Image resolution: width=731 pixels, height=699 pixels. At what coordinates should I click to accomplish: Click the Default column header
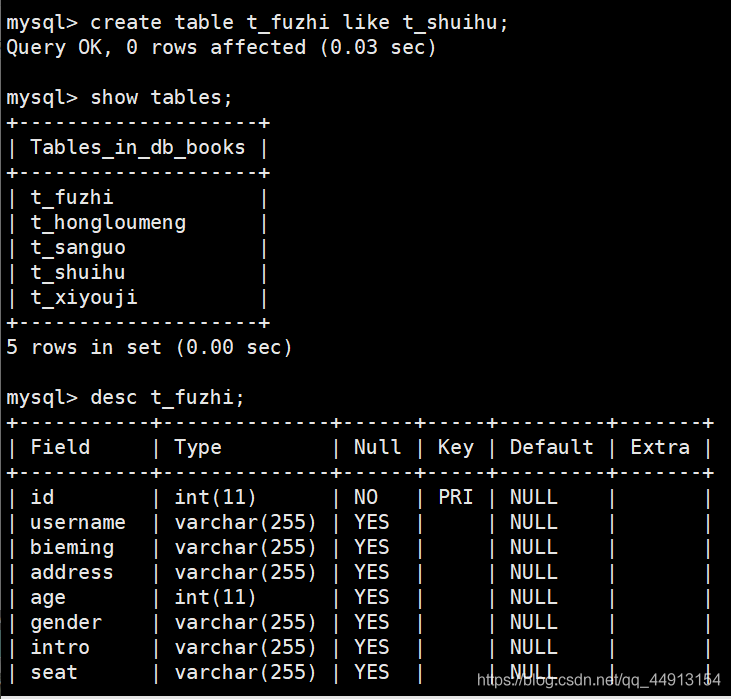pyautogui.click(x=552, y=447)
